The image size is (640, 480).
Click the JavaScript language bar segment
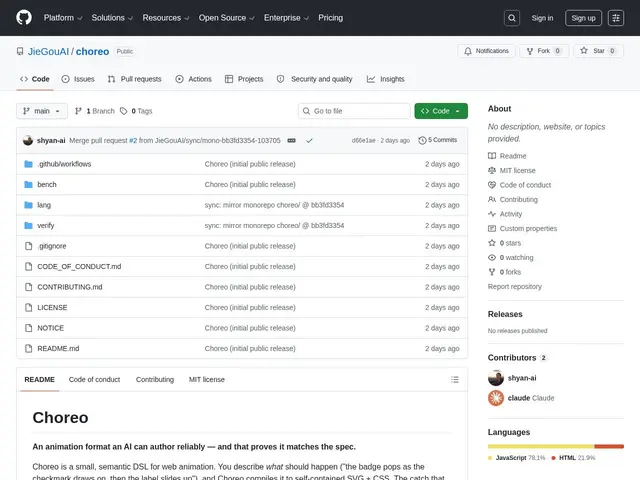pos(541,447)
